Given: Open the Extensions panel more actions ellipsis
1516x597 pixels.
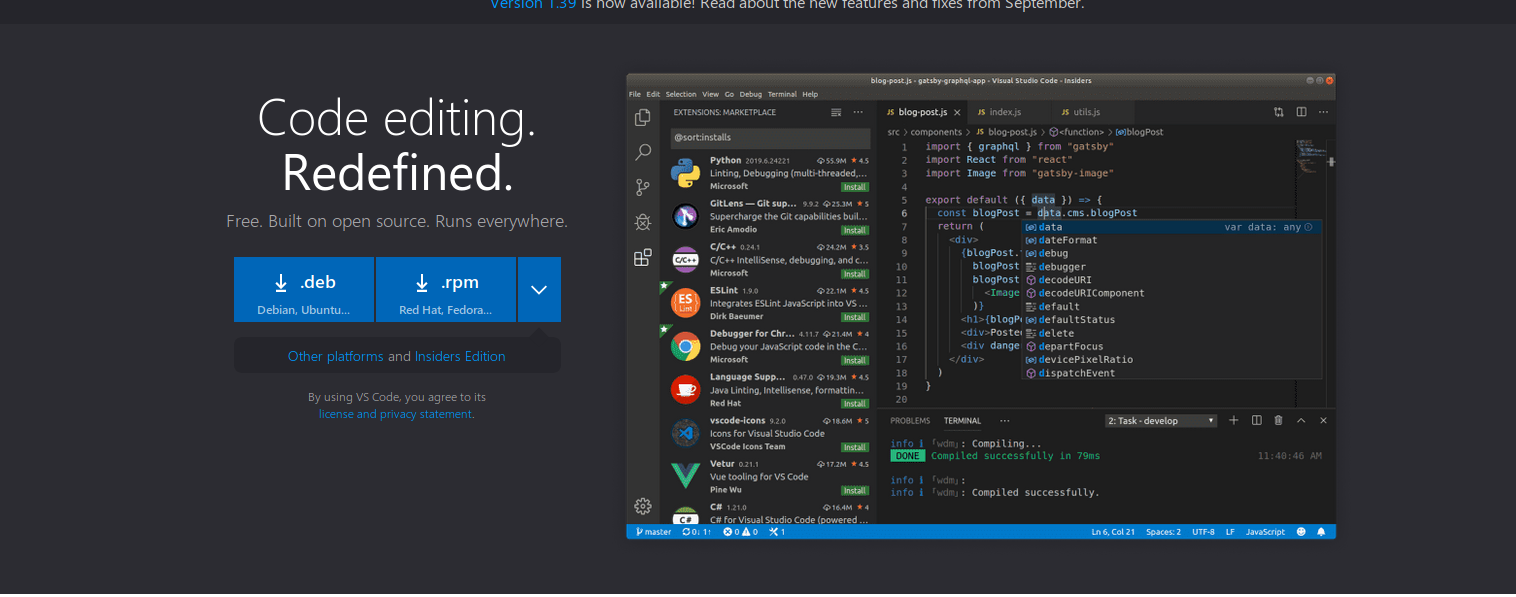Looking at the screenshot, I should click(860, 112).
